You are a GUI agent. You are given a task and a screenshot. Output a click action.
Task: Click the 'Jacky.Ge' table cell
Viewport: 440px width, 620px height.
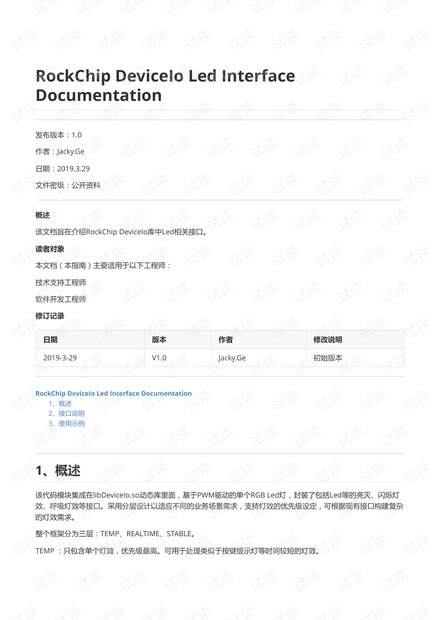tap(259, 358)
